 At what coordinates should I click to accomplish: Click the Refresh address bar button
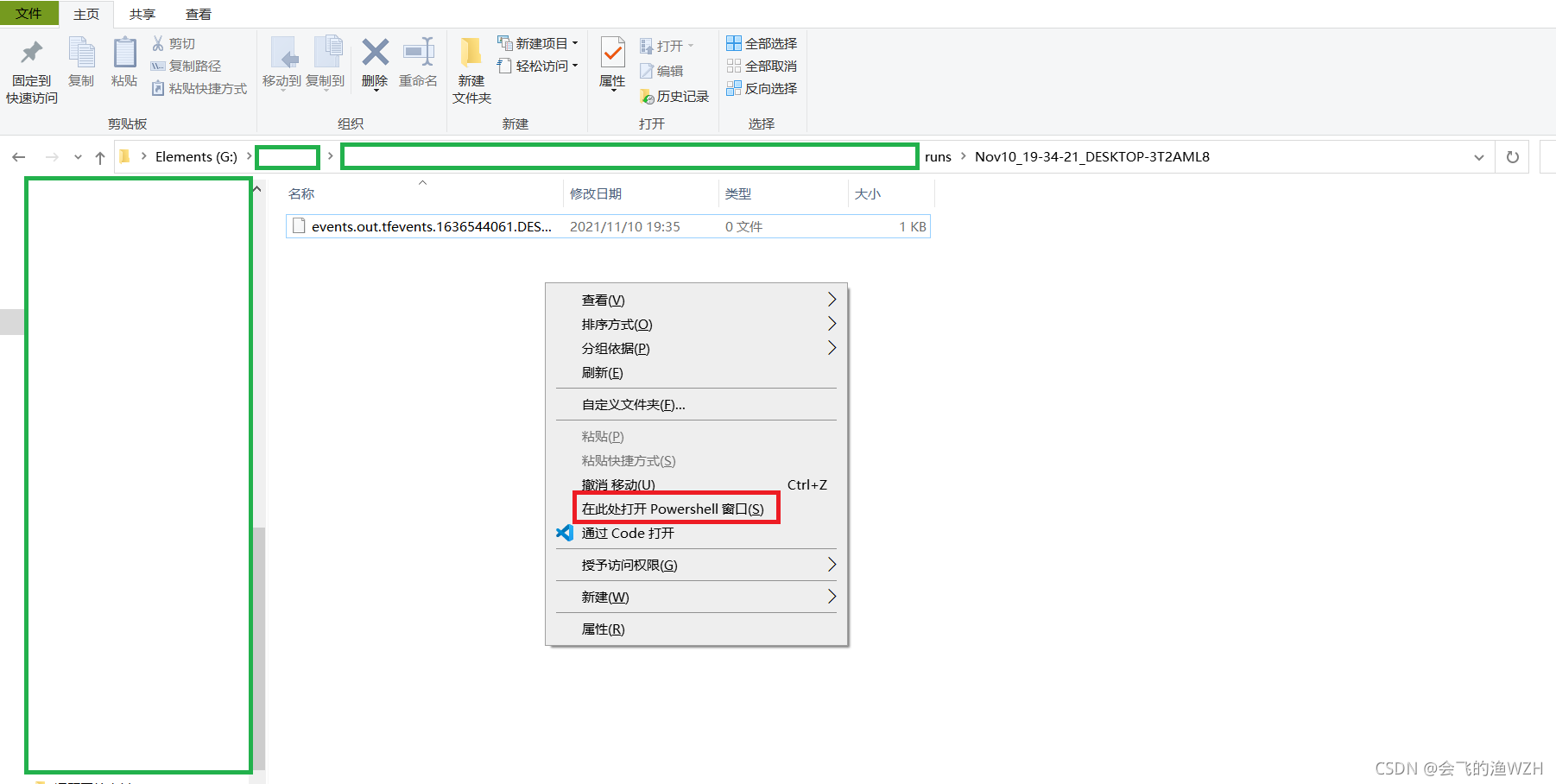[x=1513, y=157]
